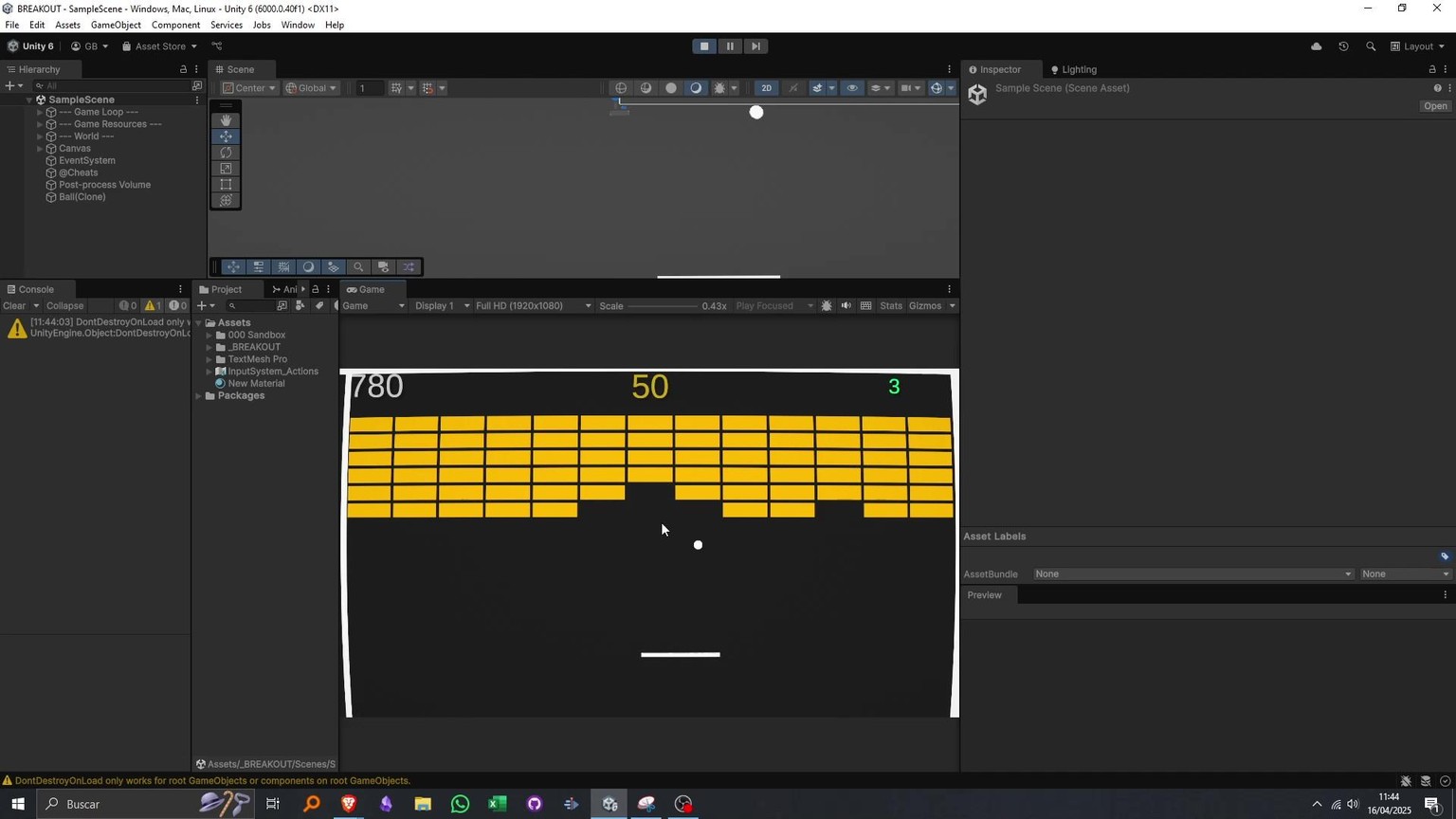Select @Cheats in Hierarchy
This screenshot has height=819, width=1456.
(78, 173)
